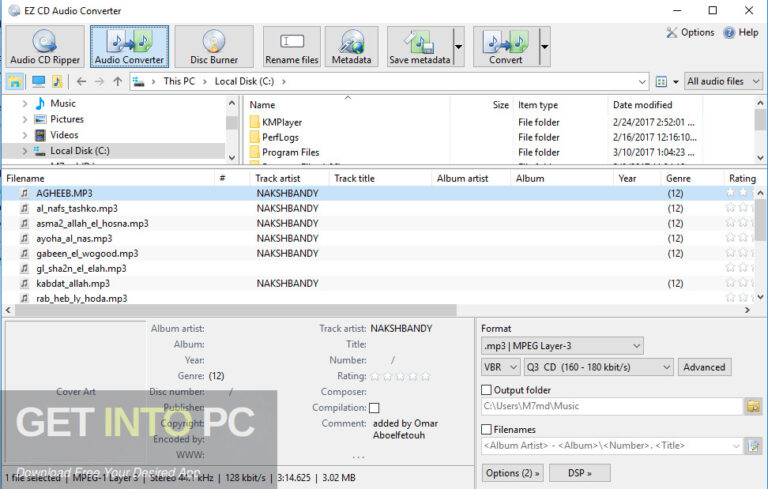Select gabeen_el_wogood.mp3 file
This screenshot has height=489, width=768.
pos(87,253)
